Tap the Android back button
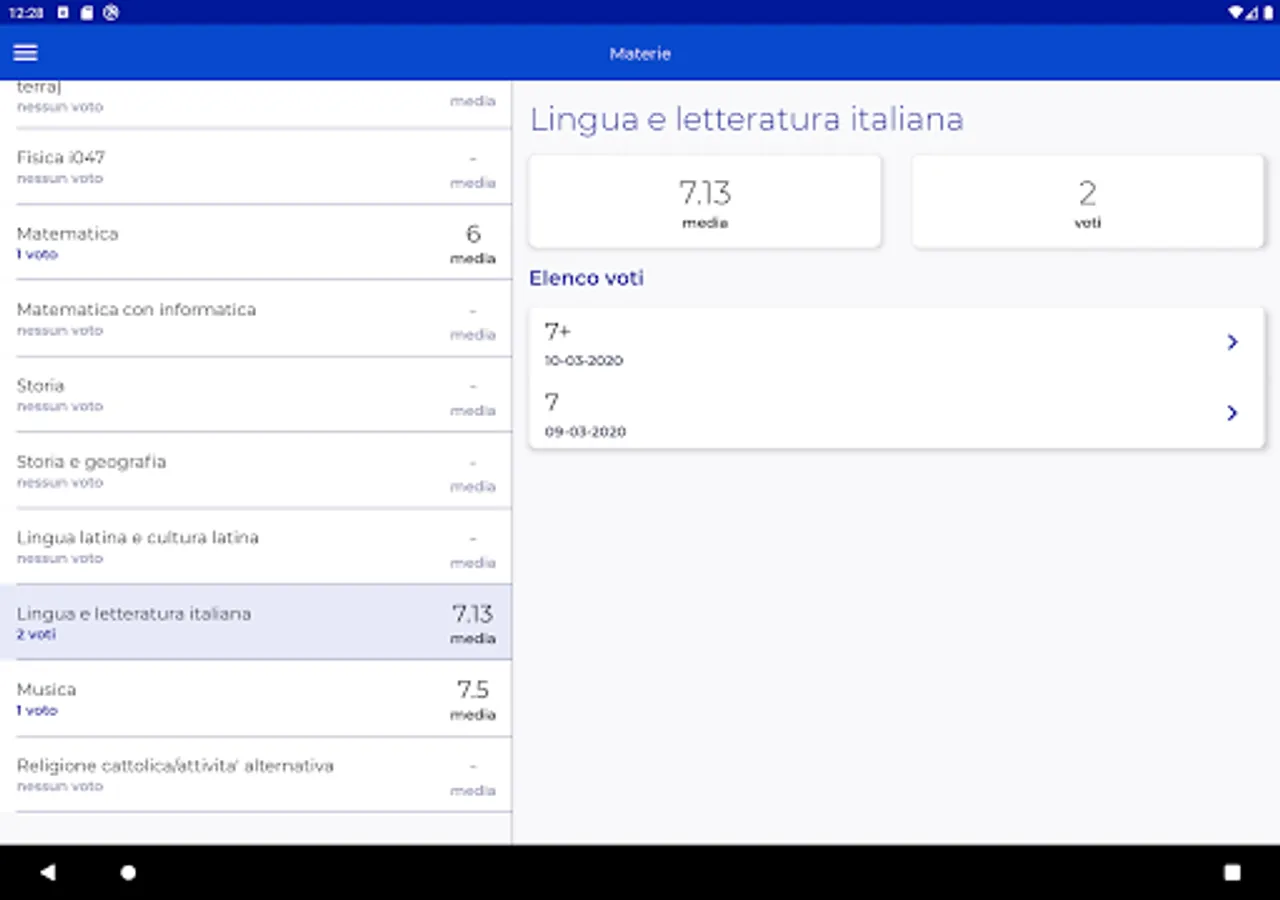The height and width of the screenshot is (900, 1280). (x=47, y=872)
